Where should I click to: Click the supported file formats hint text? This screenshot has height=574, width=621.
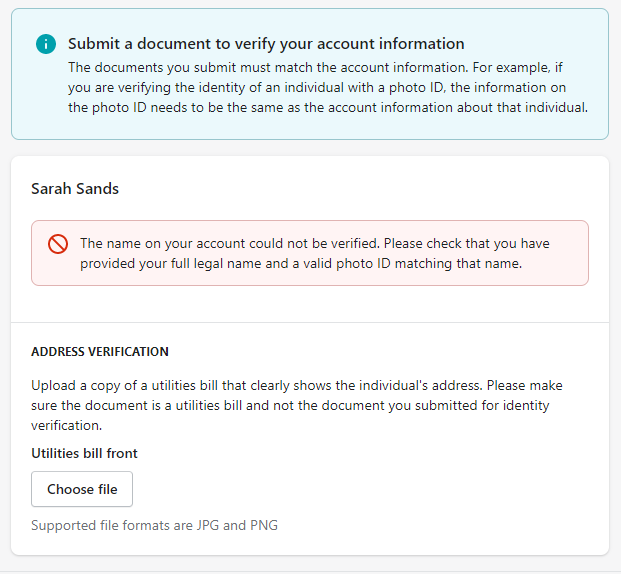(154, 525)
